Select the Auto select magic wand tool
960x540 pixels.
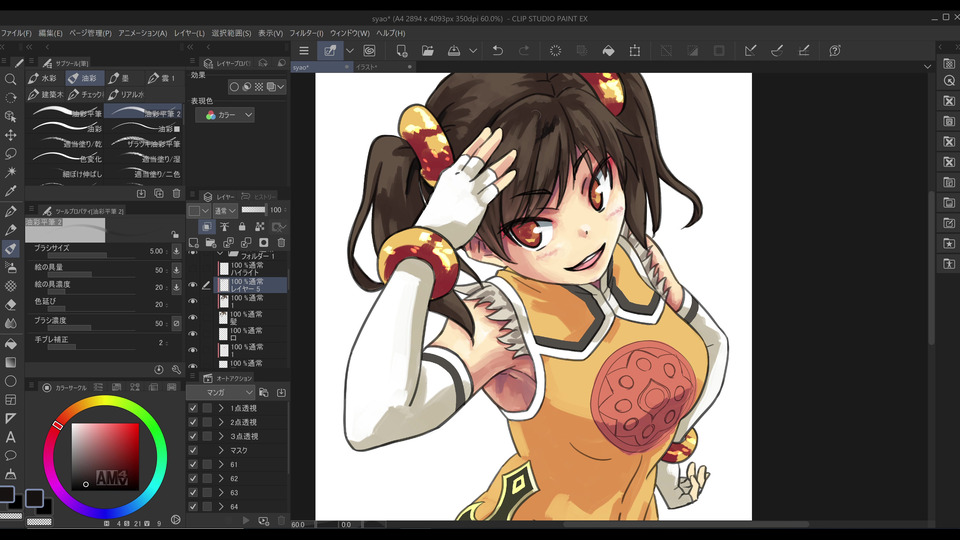10,172
